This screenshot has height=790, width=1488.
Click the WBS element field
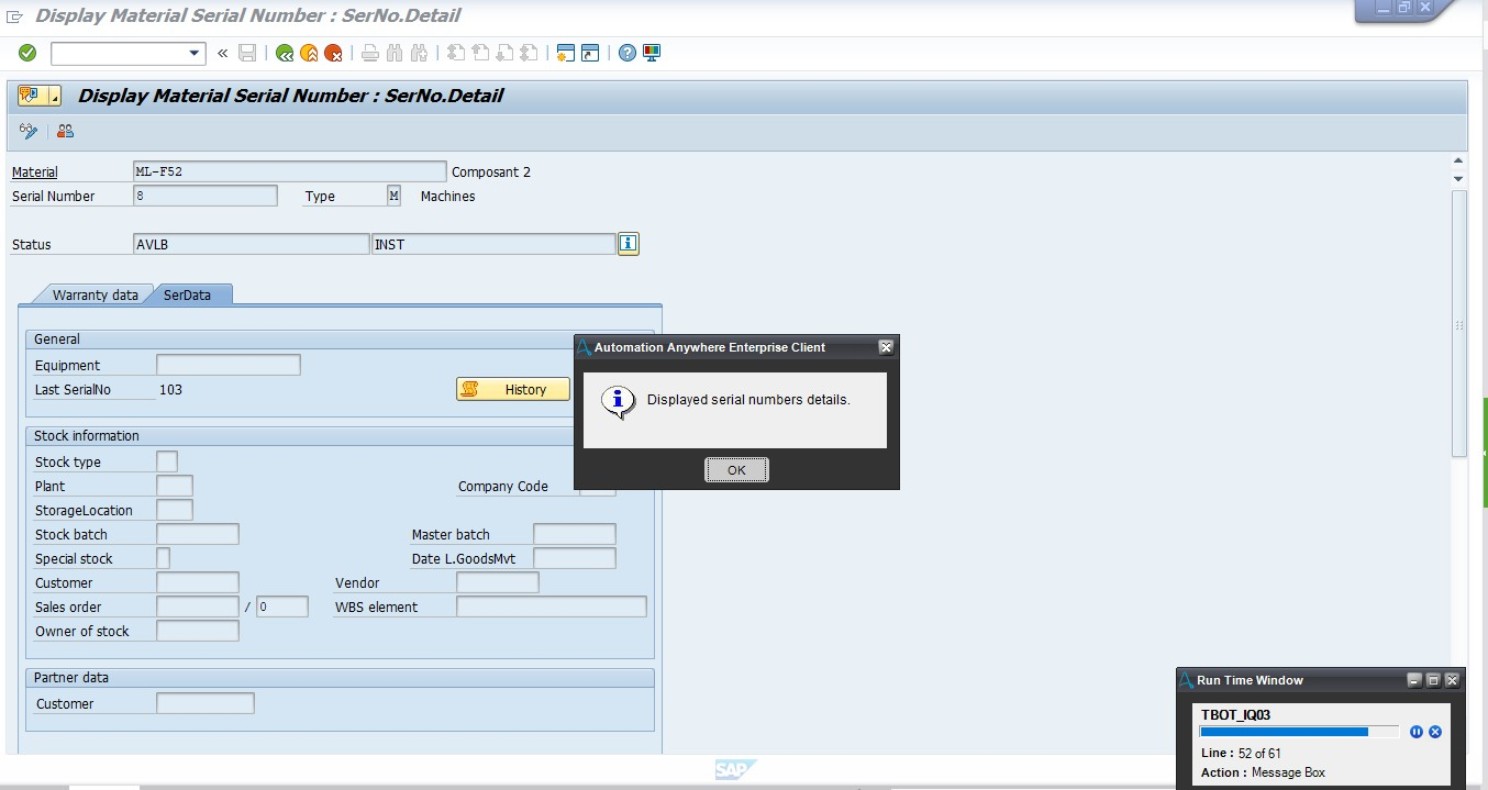(551, 606)
